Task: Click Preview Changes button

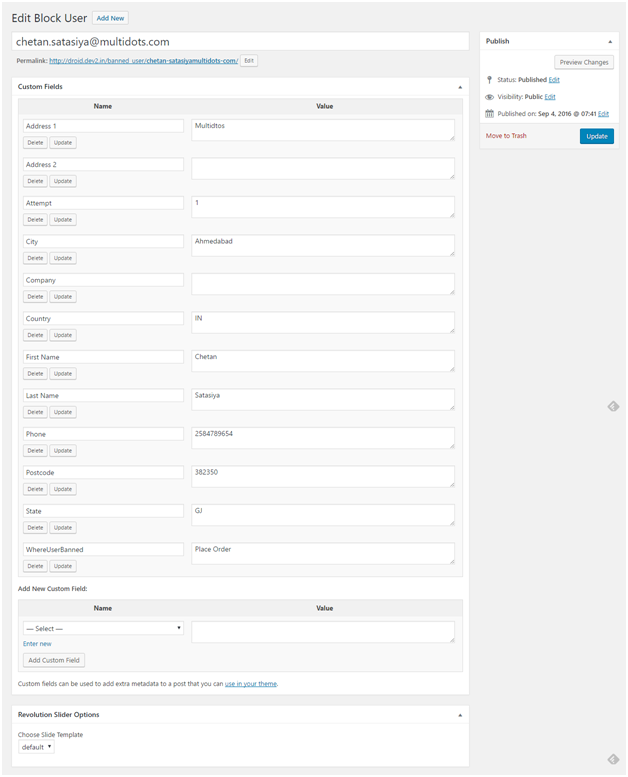Action: tap(584, 62)
